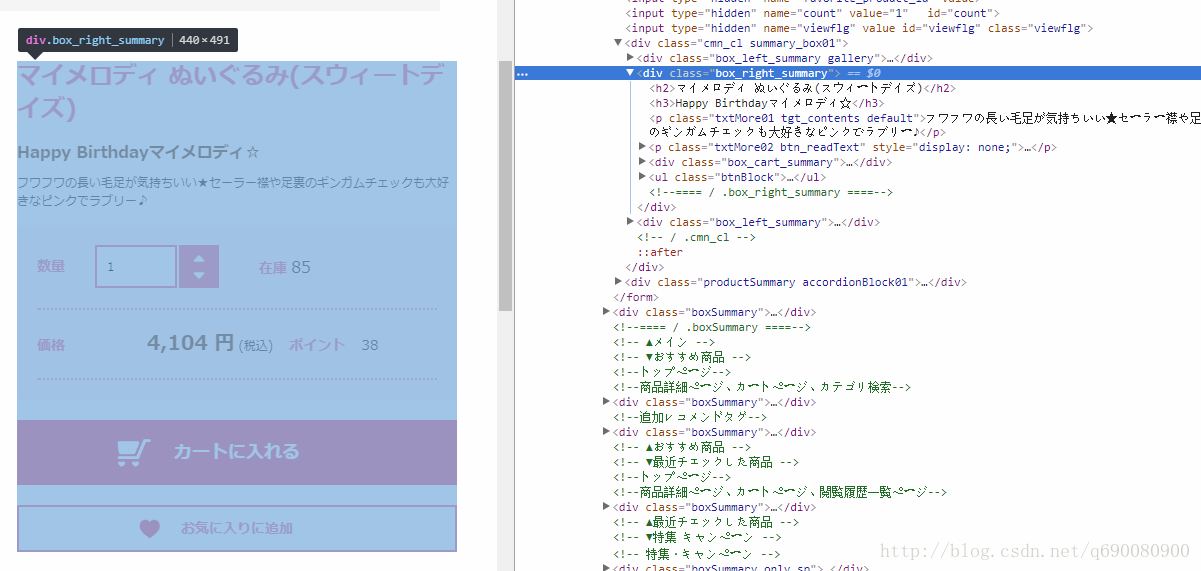Click the product title マイメロディ ぬいぐるみ heading

pyautogui.click(x=231, y=91)
